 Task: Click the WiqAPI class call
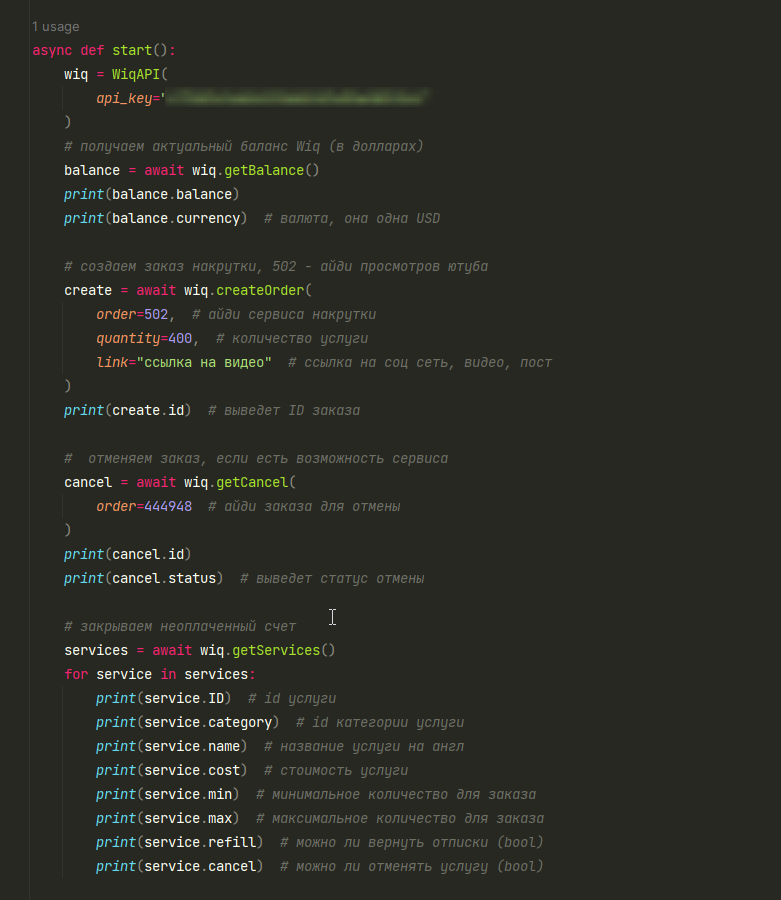click(136, 75)
